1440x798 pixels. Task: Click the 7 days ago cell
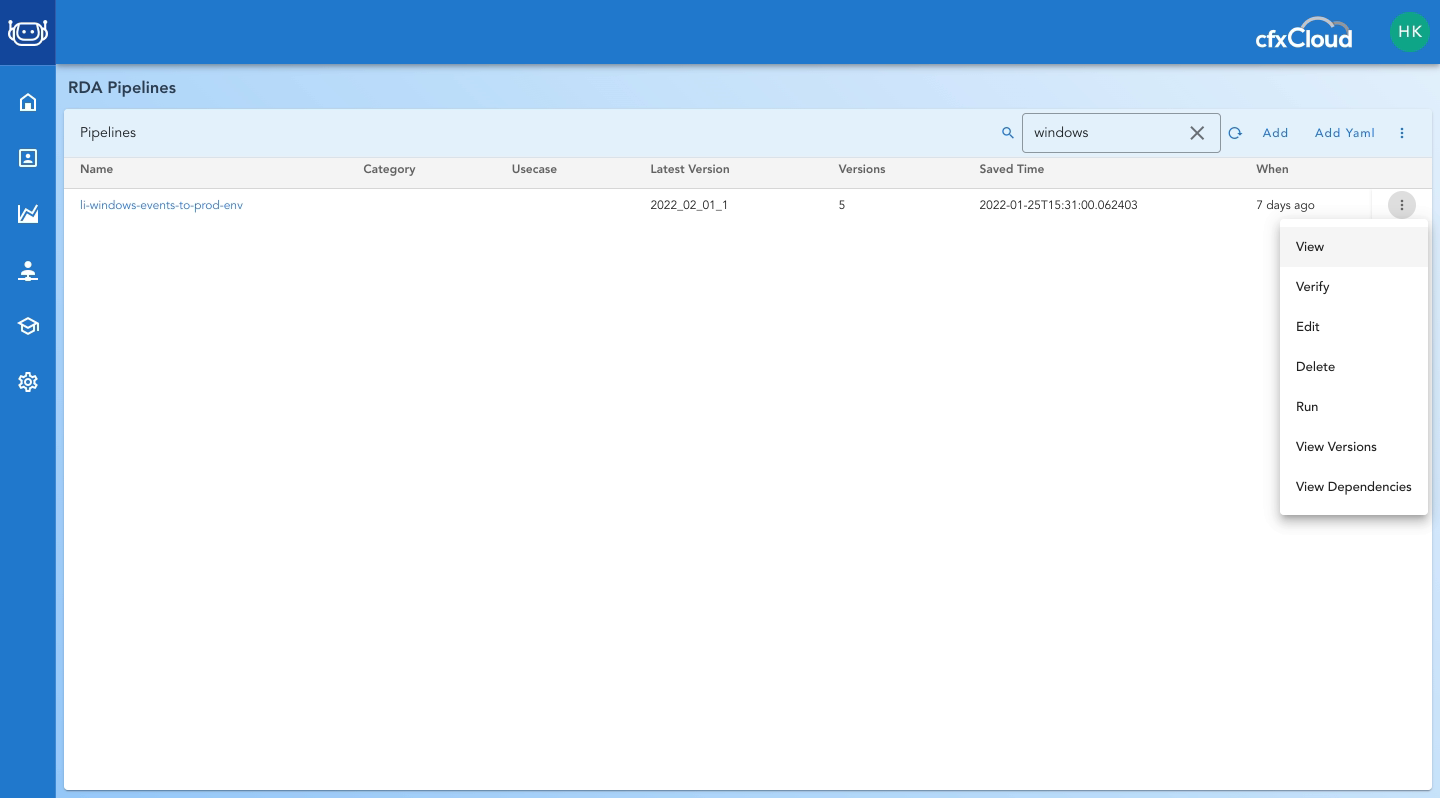pyautogui.click(x=1285, y=205)
